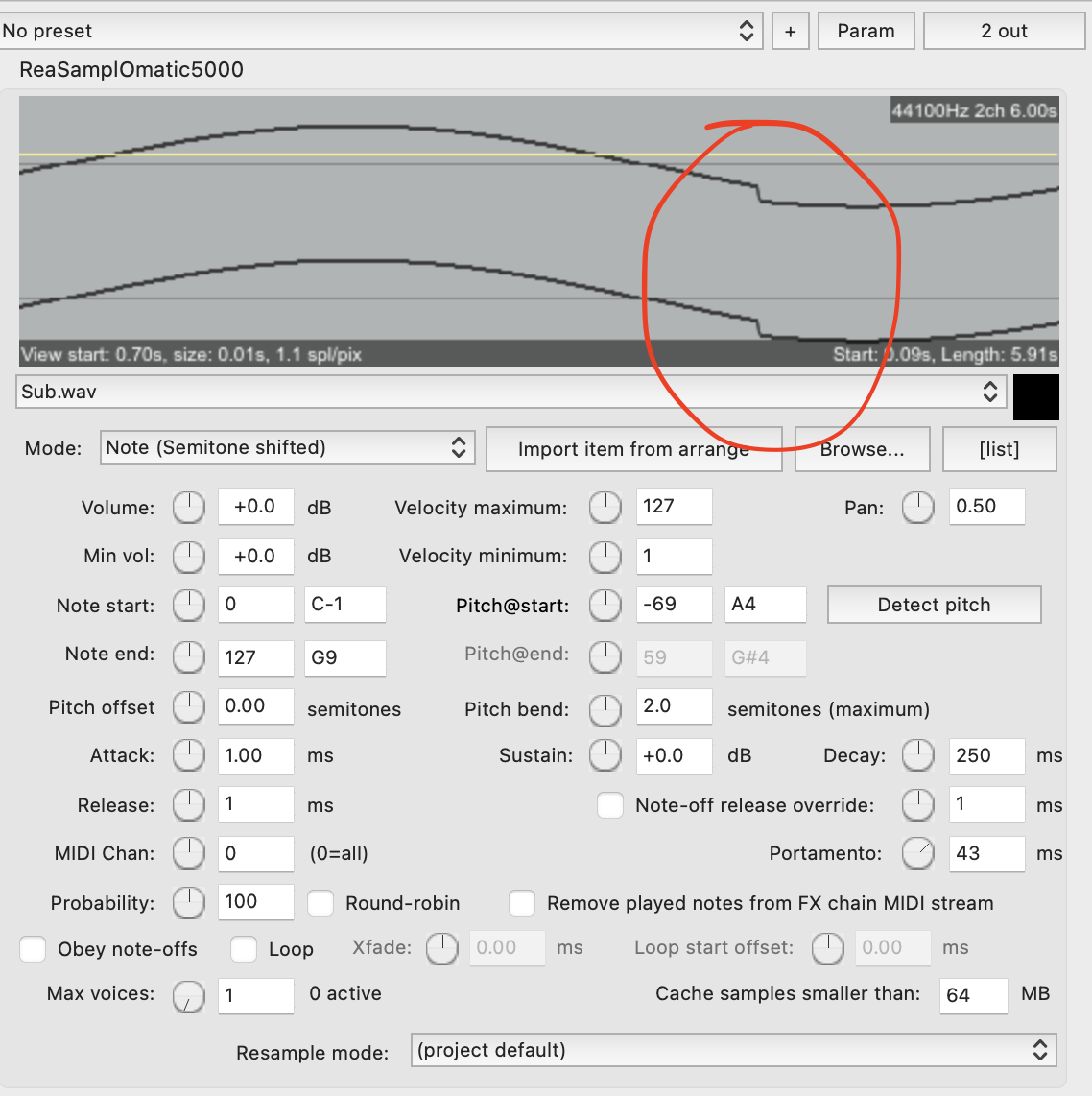
Task: Enable Round-robin checkbox
Action: [320, 903]
